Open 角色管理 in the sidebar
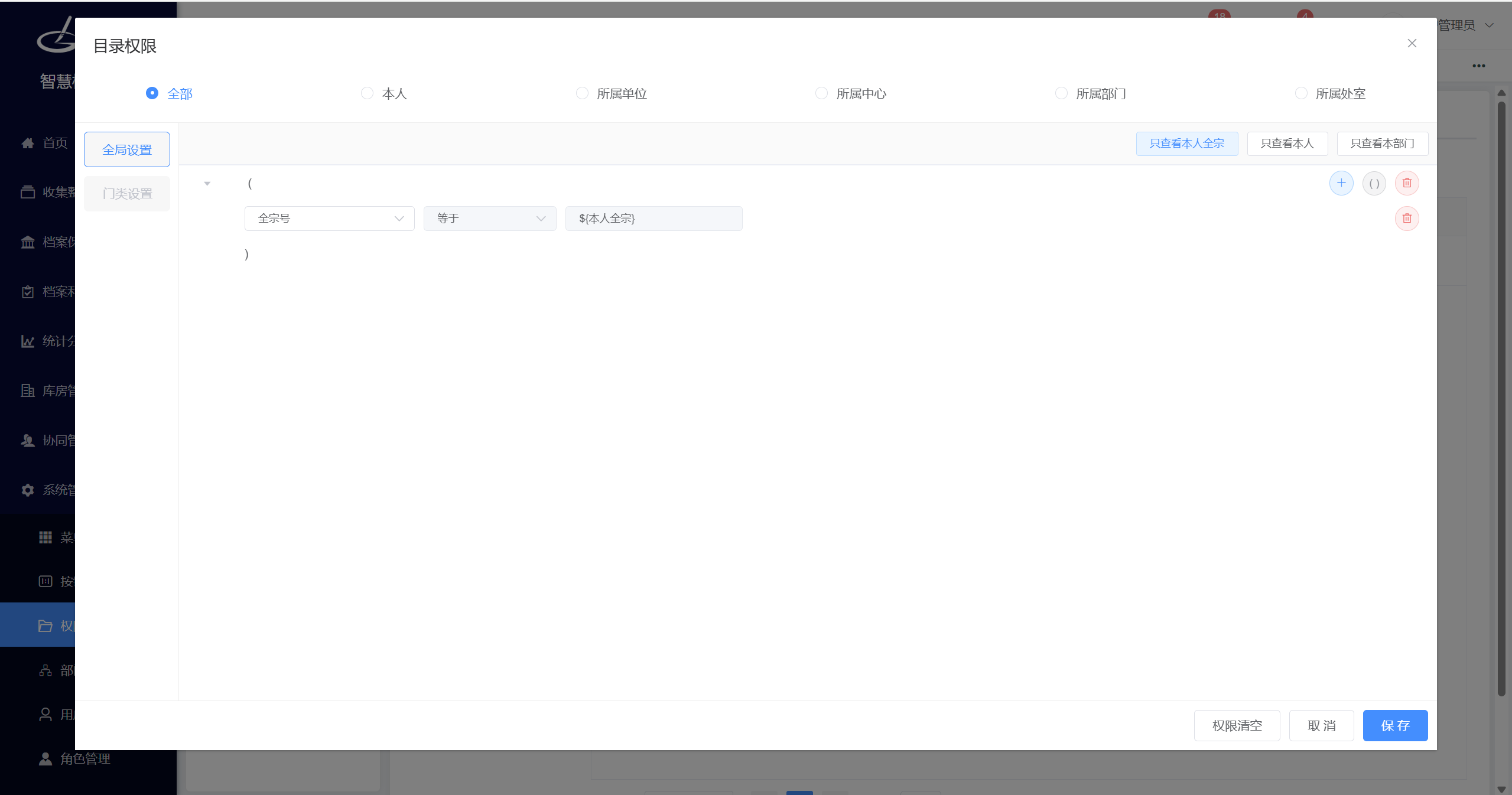Image resolution: width=1512 pixels, height=795 pixels. click(85, 758)
